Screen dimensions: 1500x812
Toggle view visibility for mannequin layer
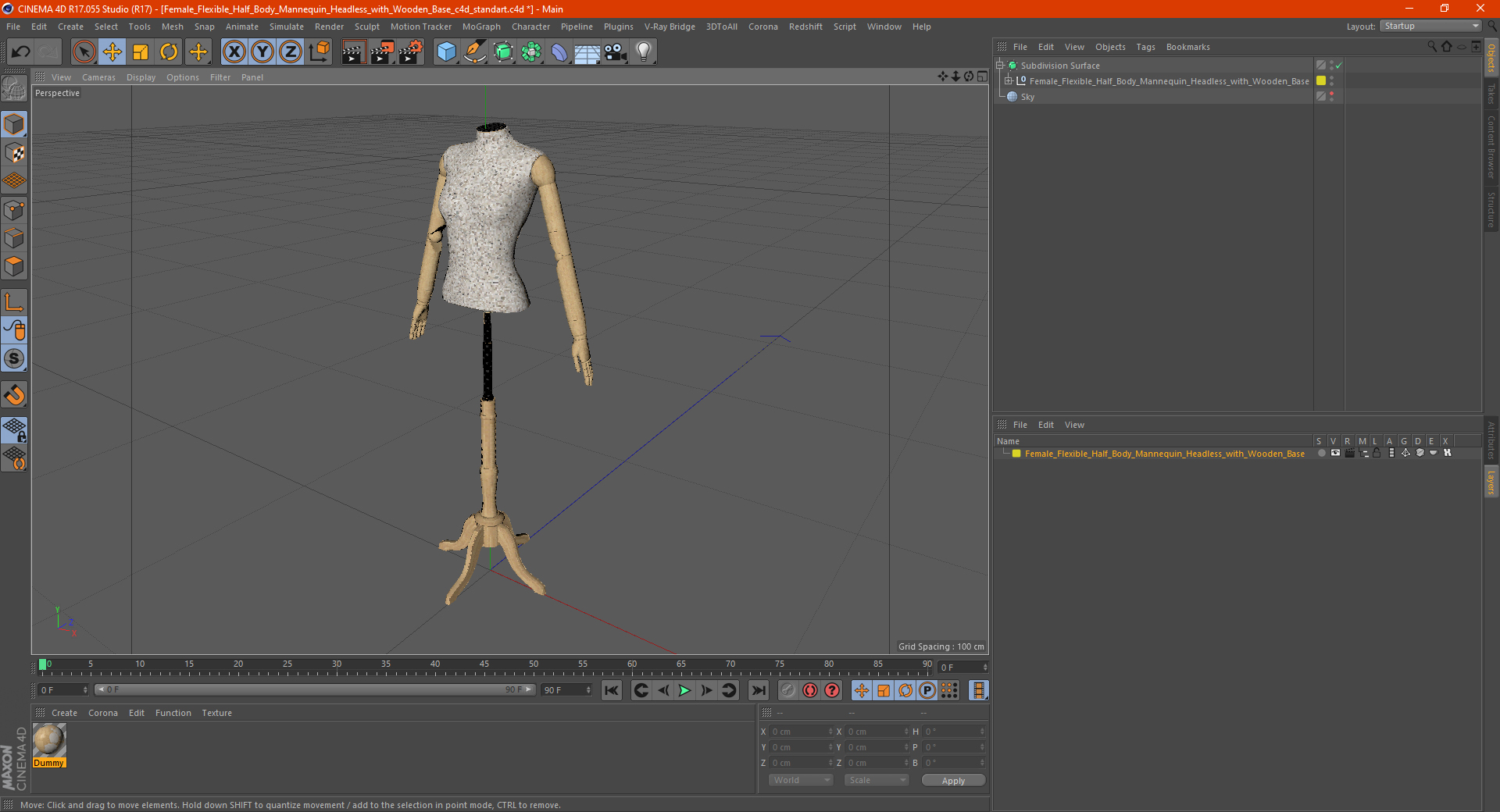pyautogui.click(x=1335, y=453)
